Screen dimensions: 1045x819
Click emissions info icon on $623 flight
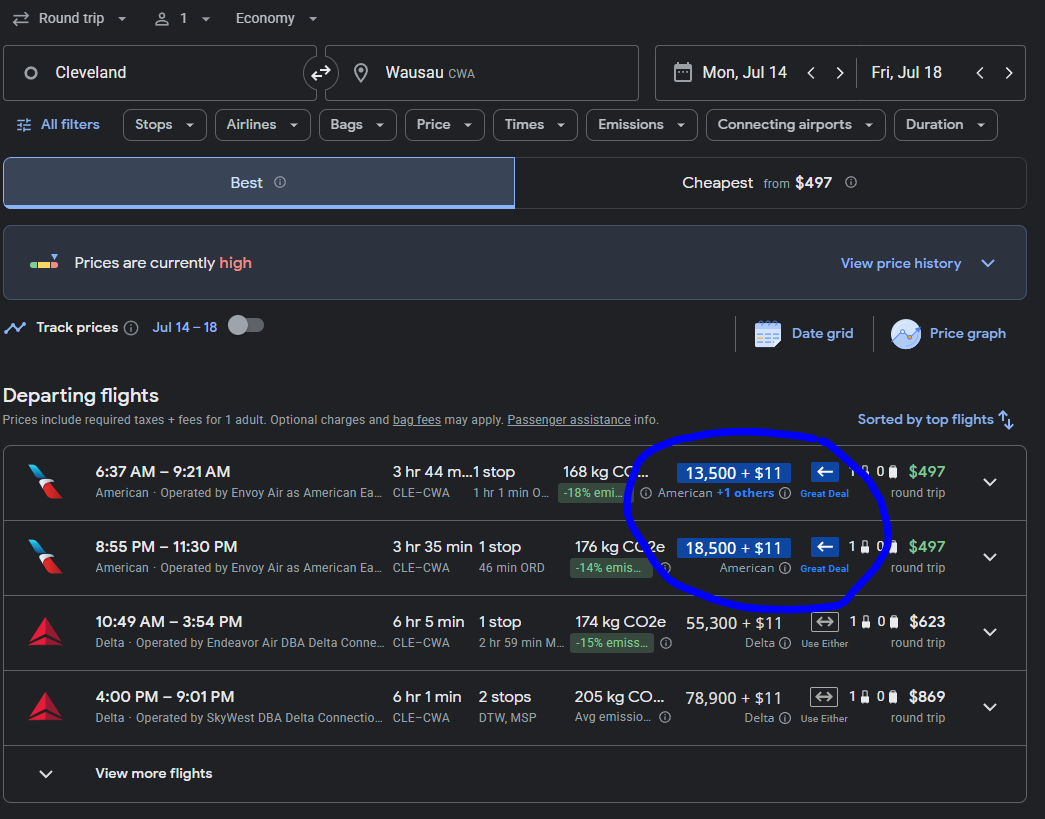[666, 643]
